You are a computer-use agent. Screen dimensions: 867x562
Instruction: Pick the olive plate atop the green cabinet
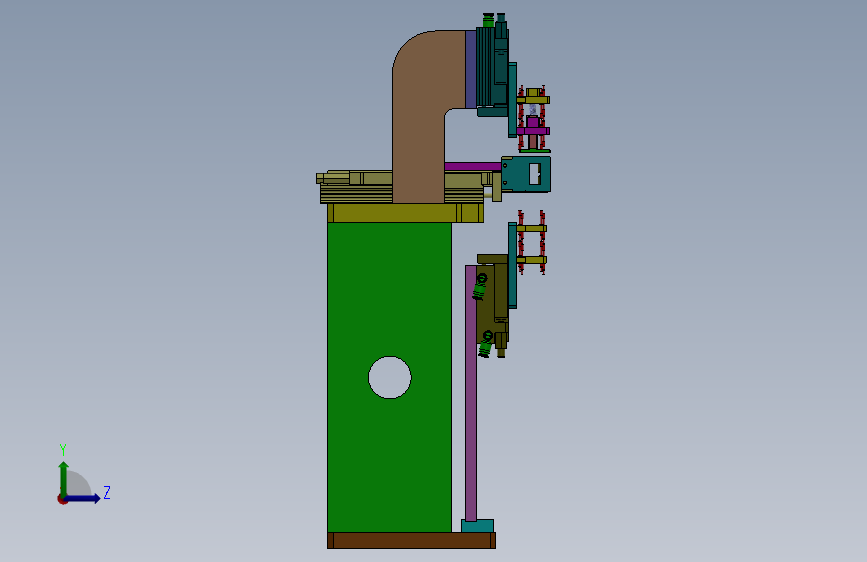(405, 213)
